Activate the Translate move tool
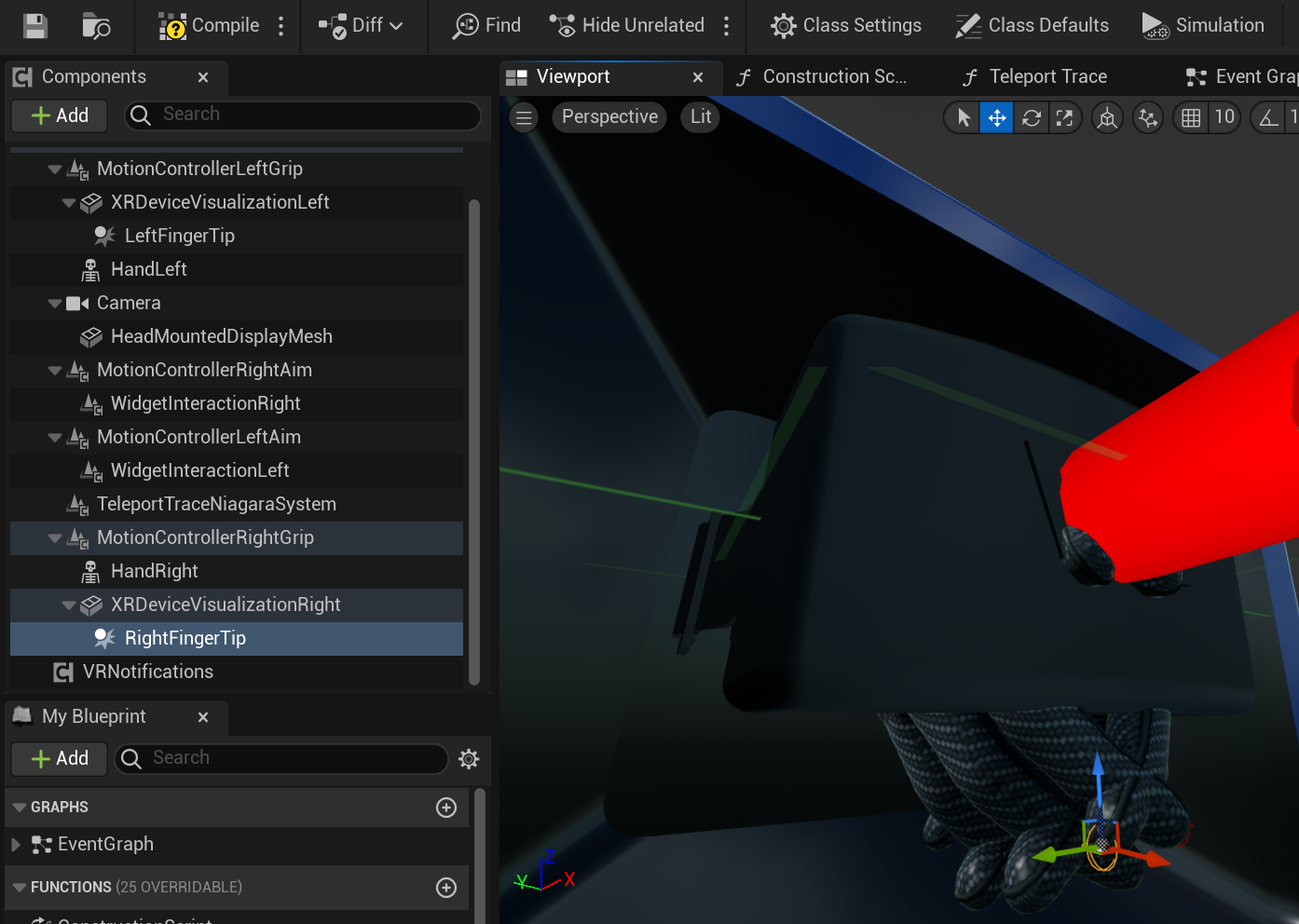Image resolution: width=1299 pixels, height=924 pixels. click(x=996, y=118)
